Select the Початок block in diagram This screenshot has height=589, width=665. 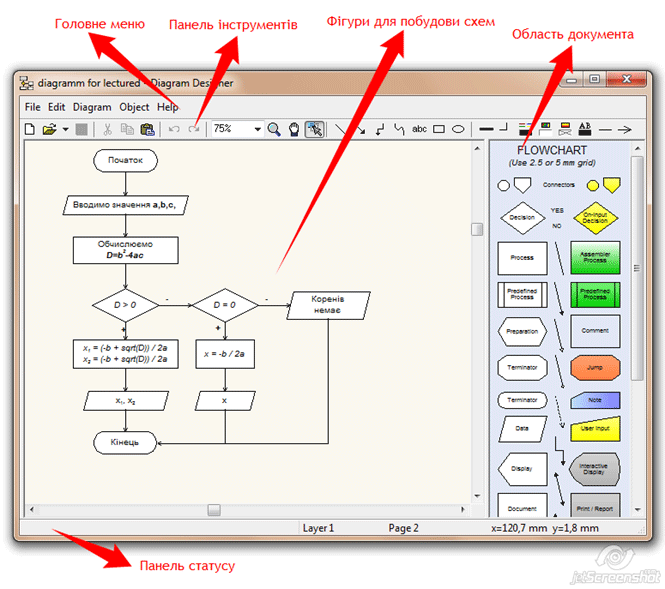click(x=125, y=161)
